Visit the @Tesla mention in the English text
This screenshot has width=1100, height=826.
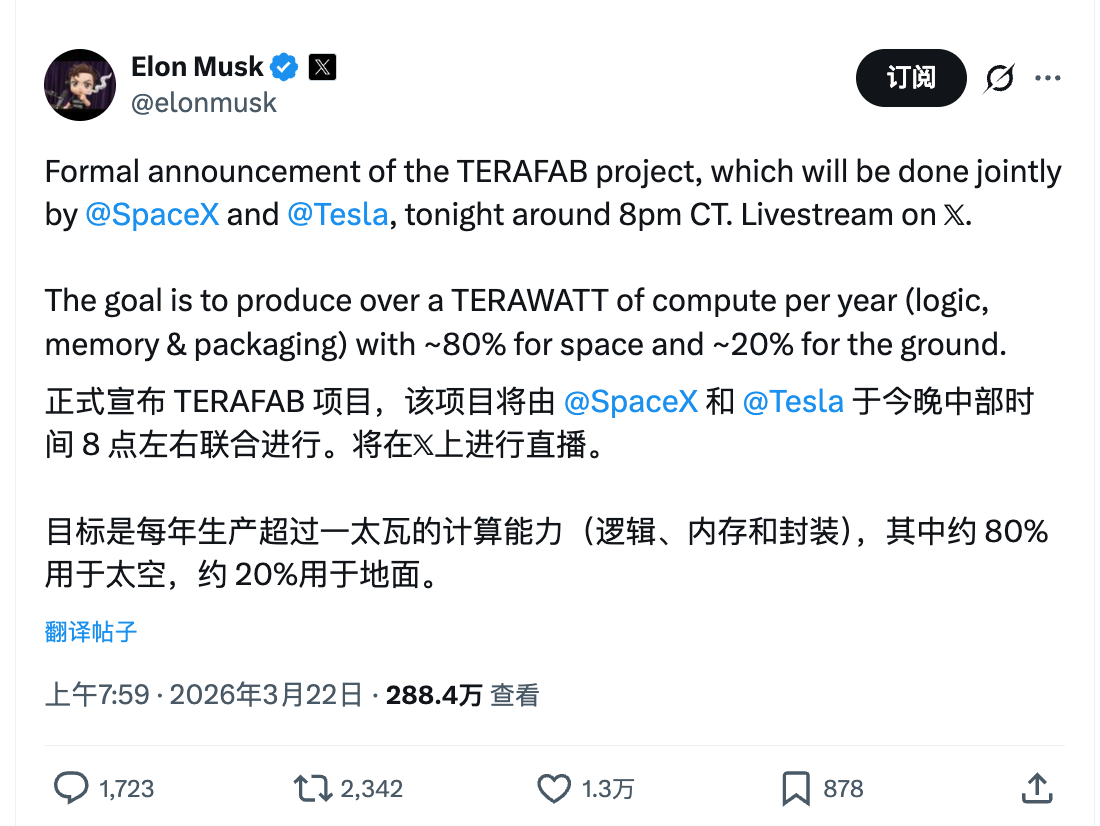(338, 214)
